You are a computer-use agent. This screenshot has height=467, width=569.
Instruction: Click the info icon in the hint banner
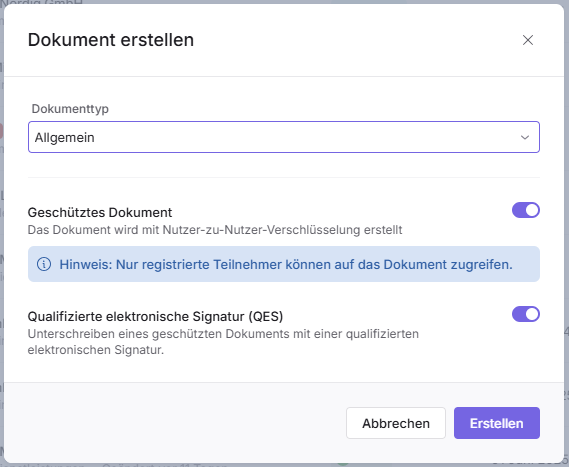[44, 264]
